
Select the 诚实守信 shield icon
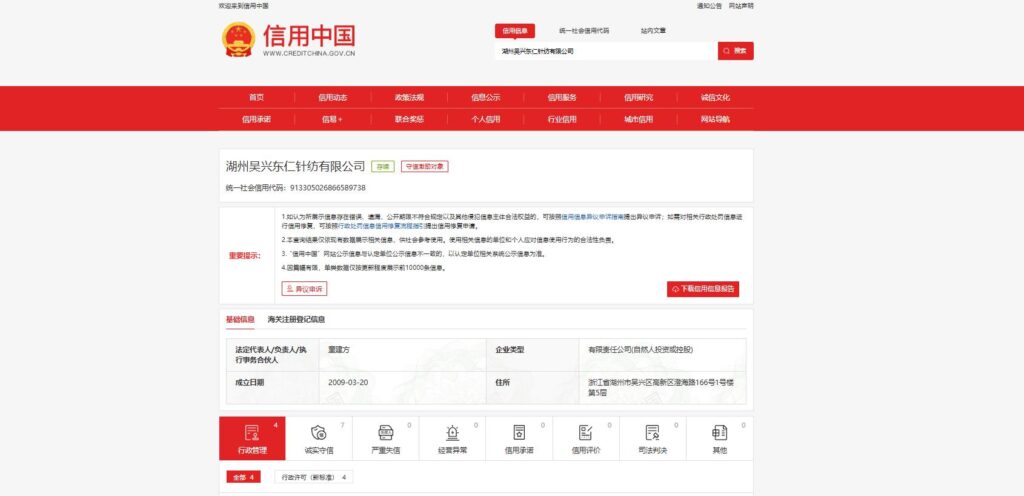318,432
